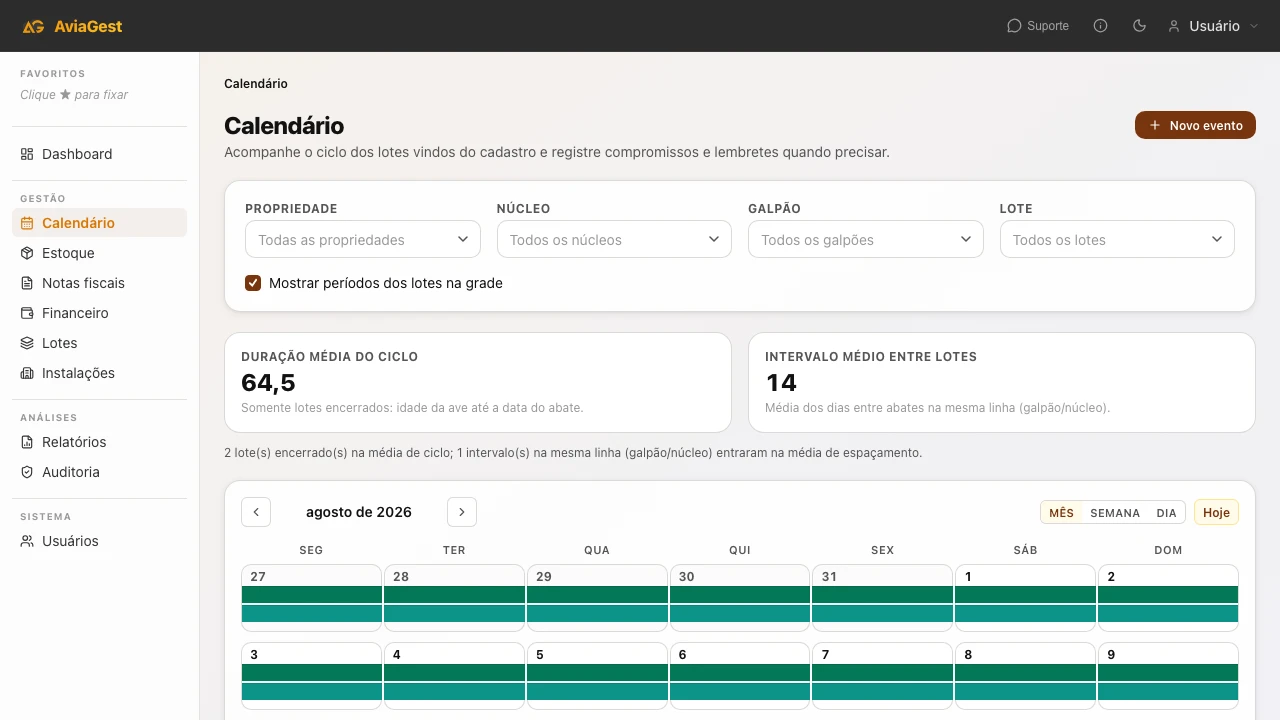Click the Instalações building icon

point(27,373)
